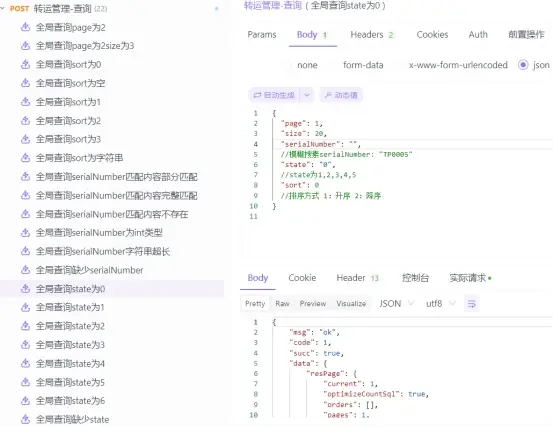Open the JSON response format dropdown
Viewport: 554px width, 427px height.
point(396,304)
